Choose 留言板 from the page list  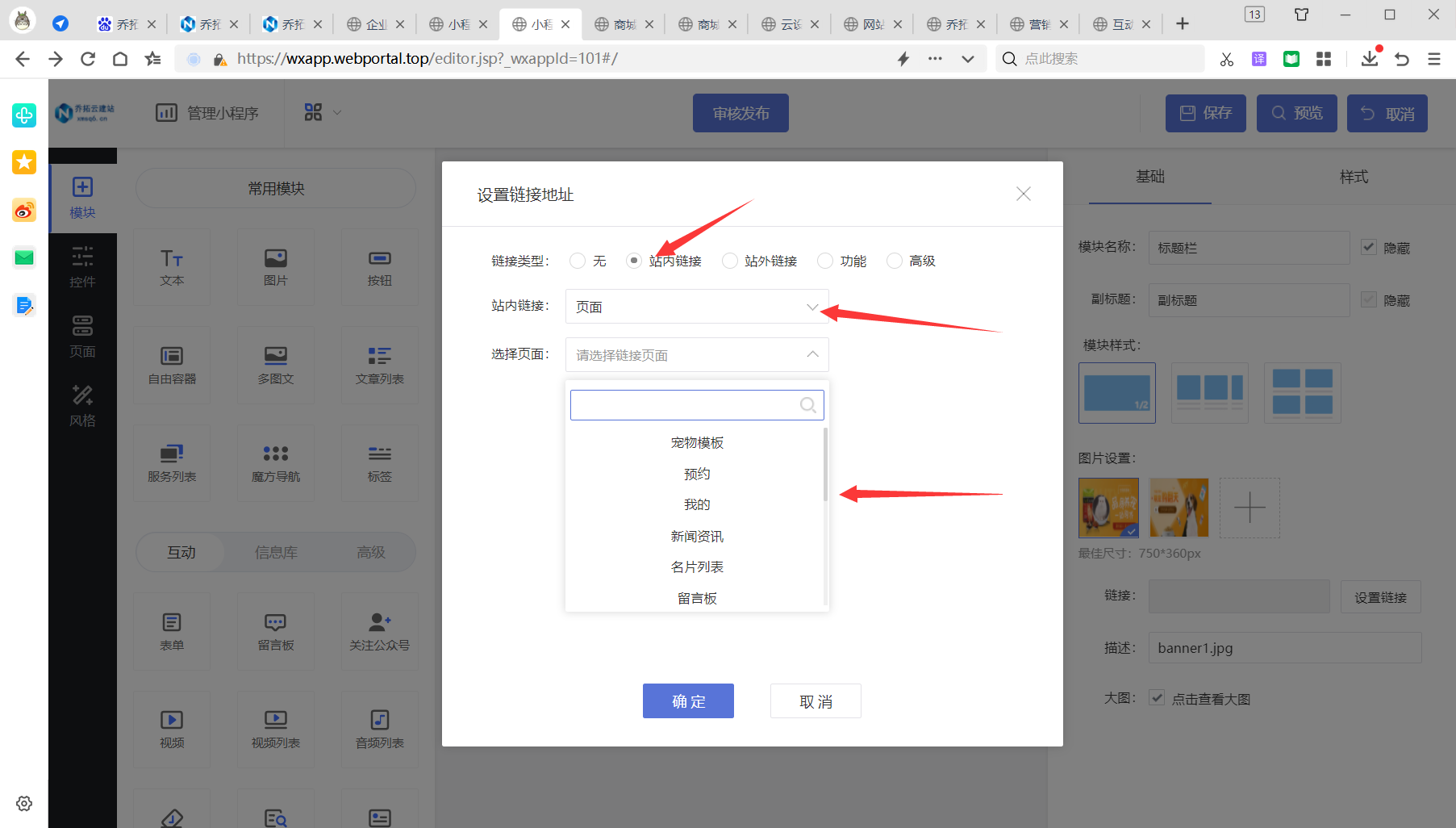click(697, 598)
